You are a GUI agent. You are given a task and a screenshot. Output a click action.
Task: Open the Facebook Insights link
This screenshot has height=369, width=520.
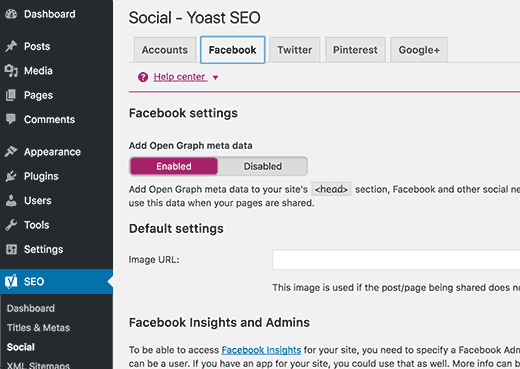pyautogui.click(x=261, y=350)
